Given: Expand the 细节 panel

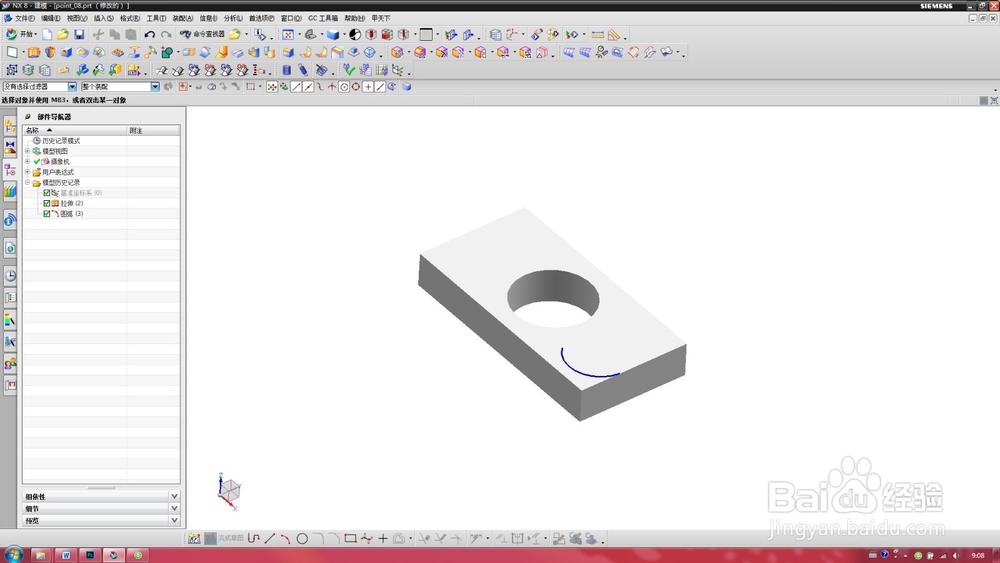Looking at the screenshot, I should coord(101,508).
